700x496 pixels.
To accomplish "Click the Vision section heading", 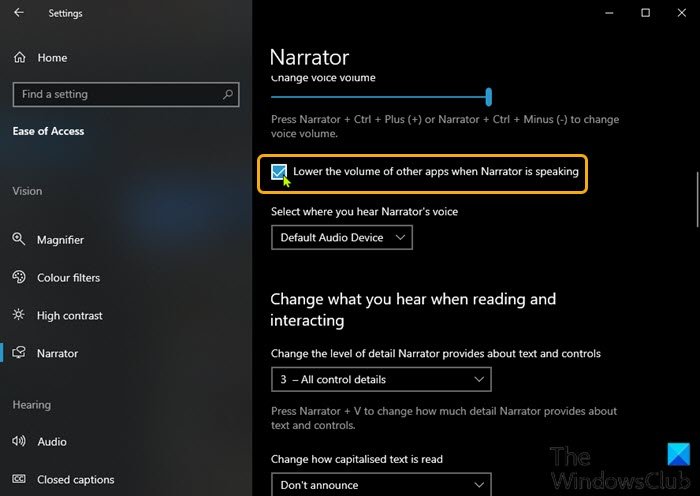I will coord(27,191).
